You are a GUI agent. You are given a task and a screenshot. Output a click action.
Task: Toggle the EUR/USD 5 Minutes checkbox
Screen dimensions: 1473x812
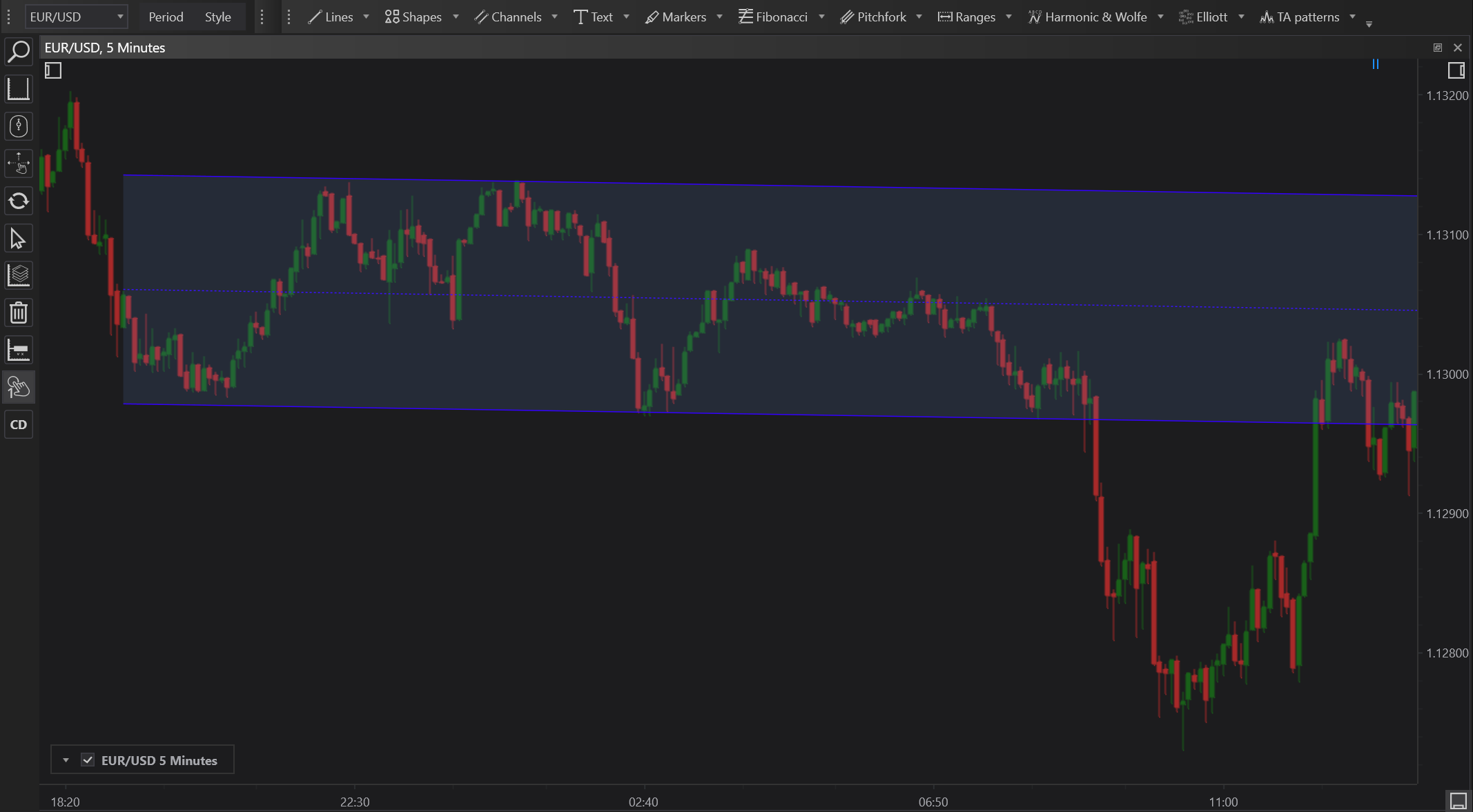pos(88,760)
